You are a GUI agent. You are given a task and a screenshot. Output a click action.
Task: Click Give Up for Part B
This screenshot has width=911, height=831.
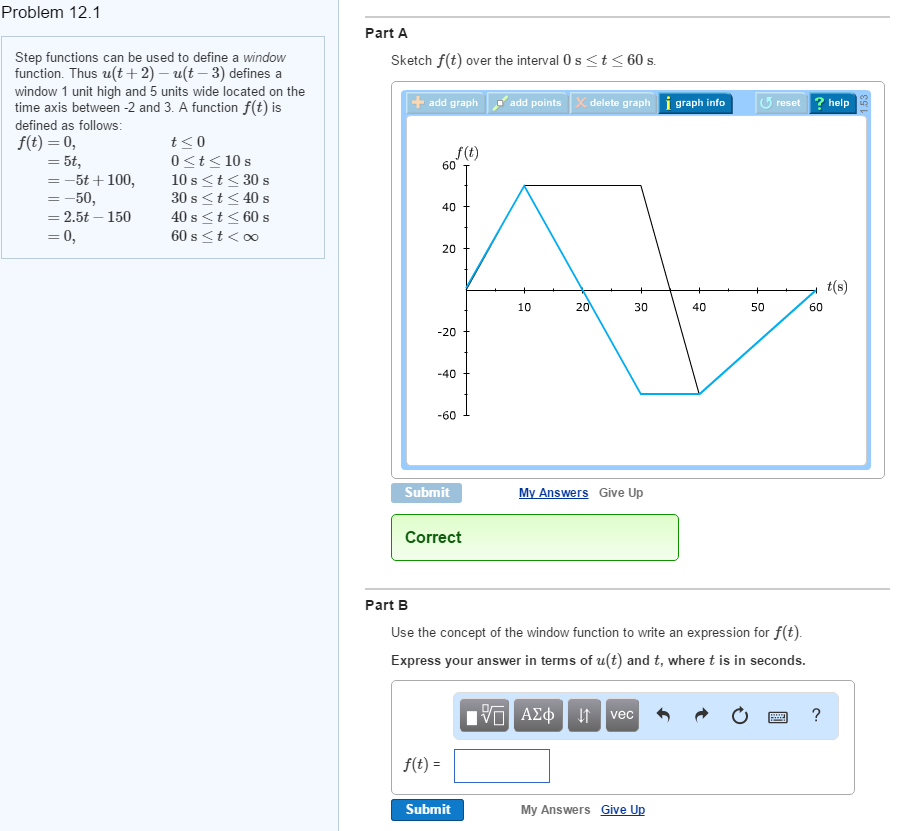click(x=622, y=810)
